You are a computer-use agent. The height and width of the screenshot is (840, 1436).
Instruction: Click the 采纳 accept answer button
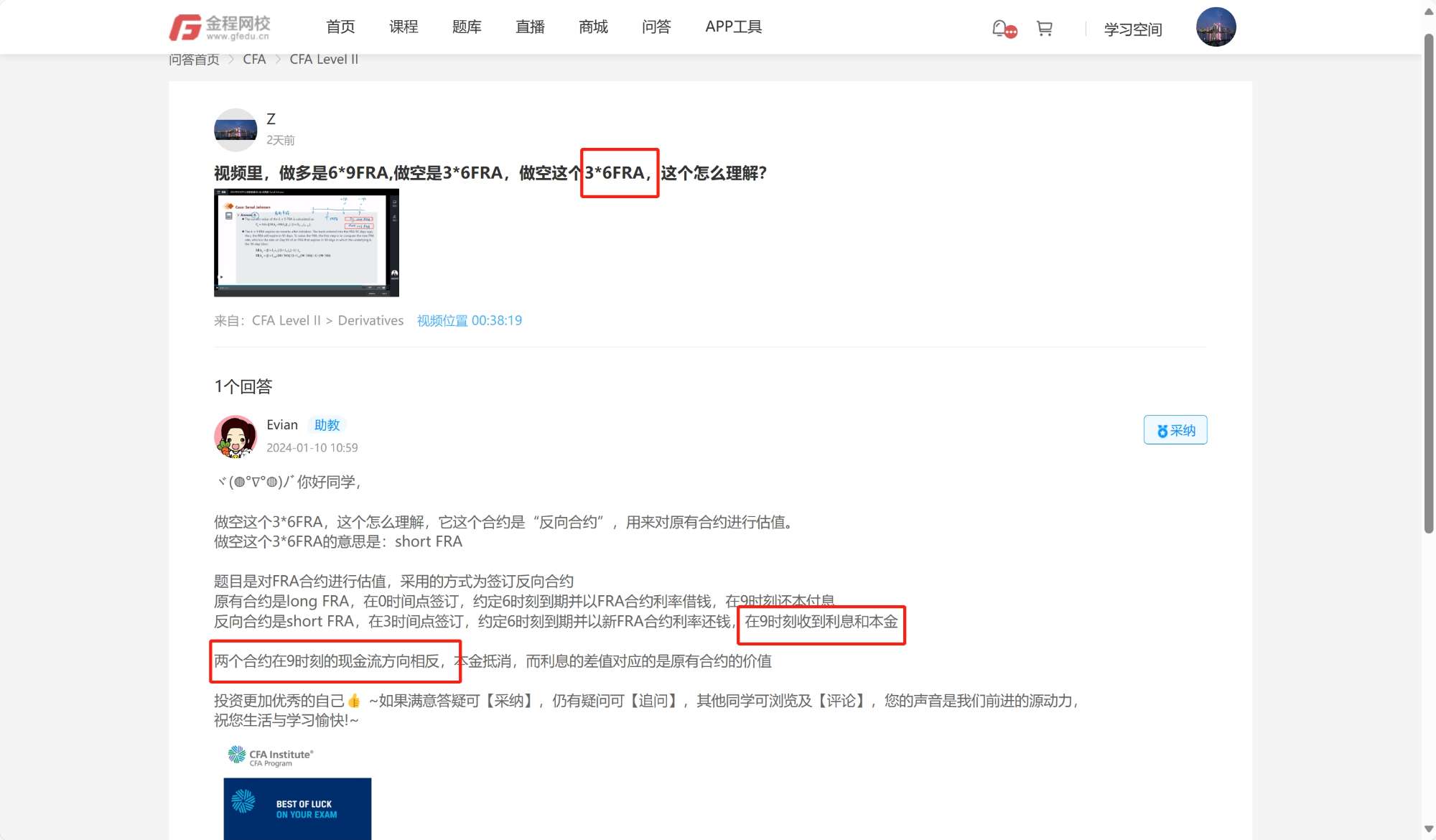click(1175, 430)
